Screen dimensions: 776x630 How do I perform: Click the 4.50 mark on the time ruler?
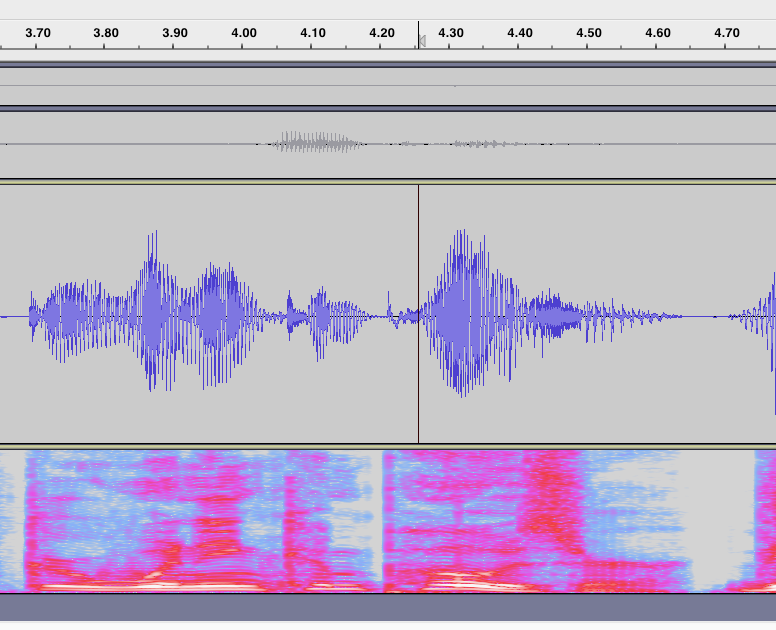click(589, 33)
